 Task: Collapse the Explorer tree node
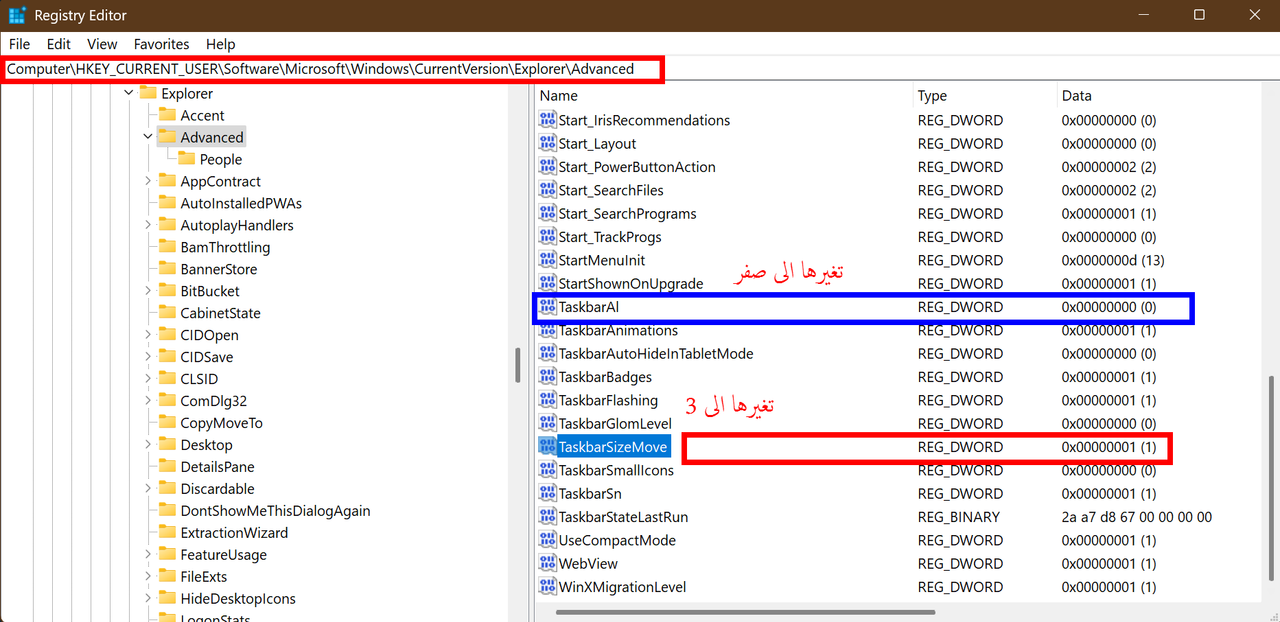(128, 93)
